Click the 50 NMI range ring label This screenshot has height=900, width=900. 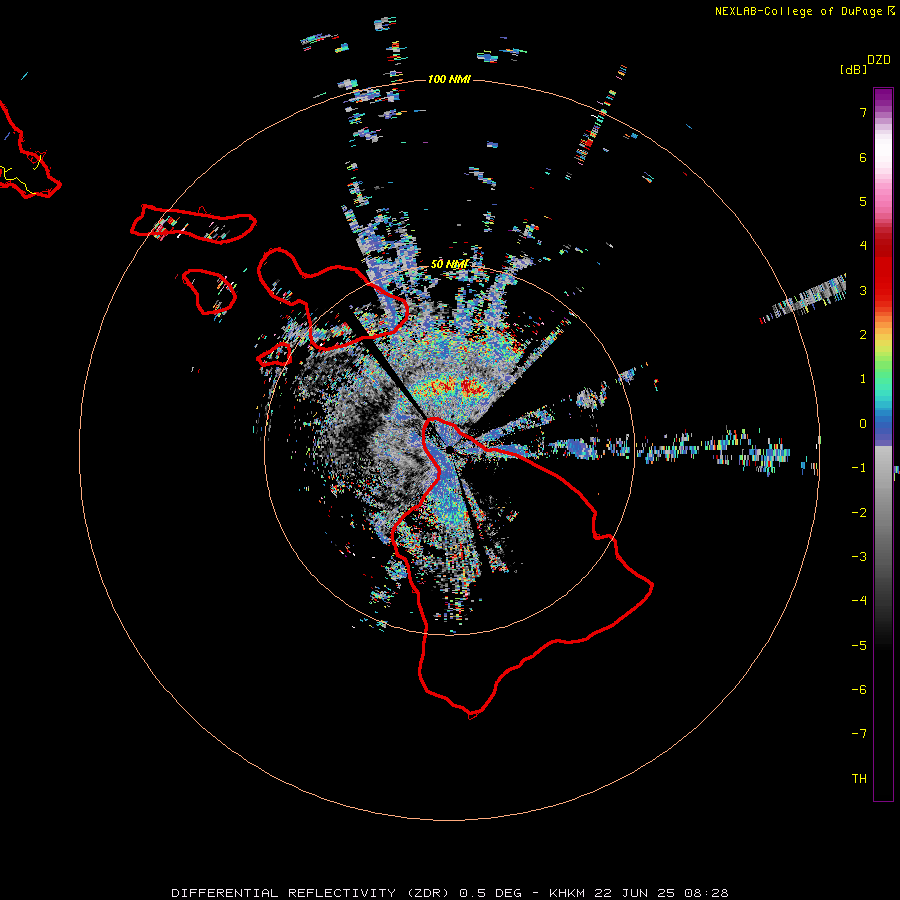click(449, 264)
